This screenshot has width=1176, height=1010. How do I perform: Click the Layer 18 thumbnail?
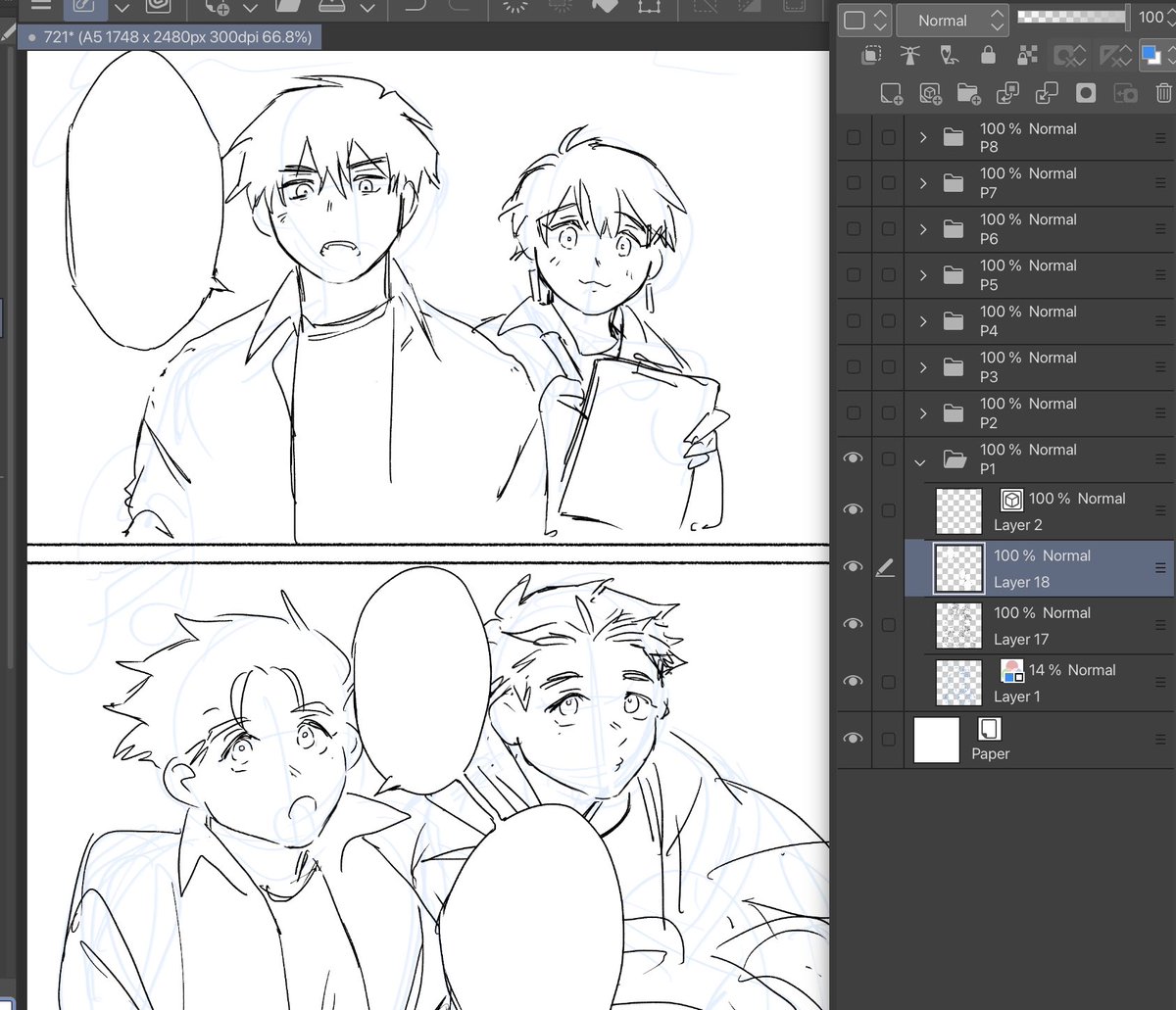(x=959, y=568)
